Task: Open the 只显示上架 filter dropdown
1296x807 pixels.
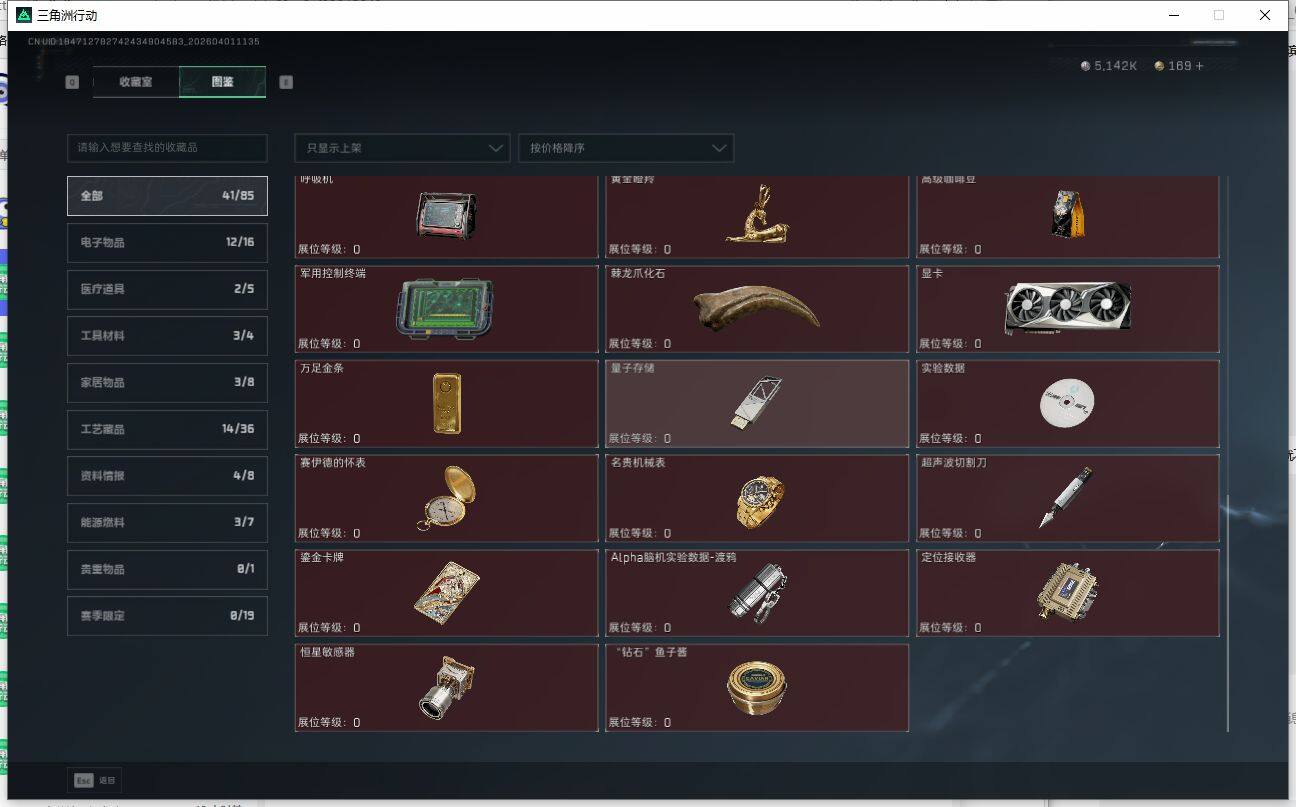Action: tap(402, 148)
